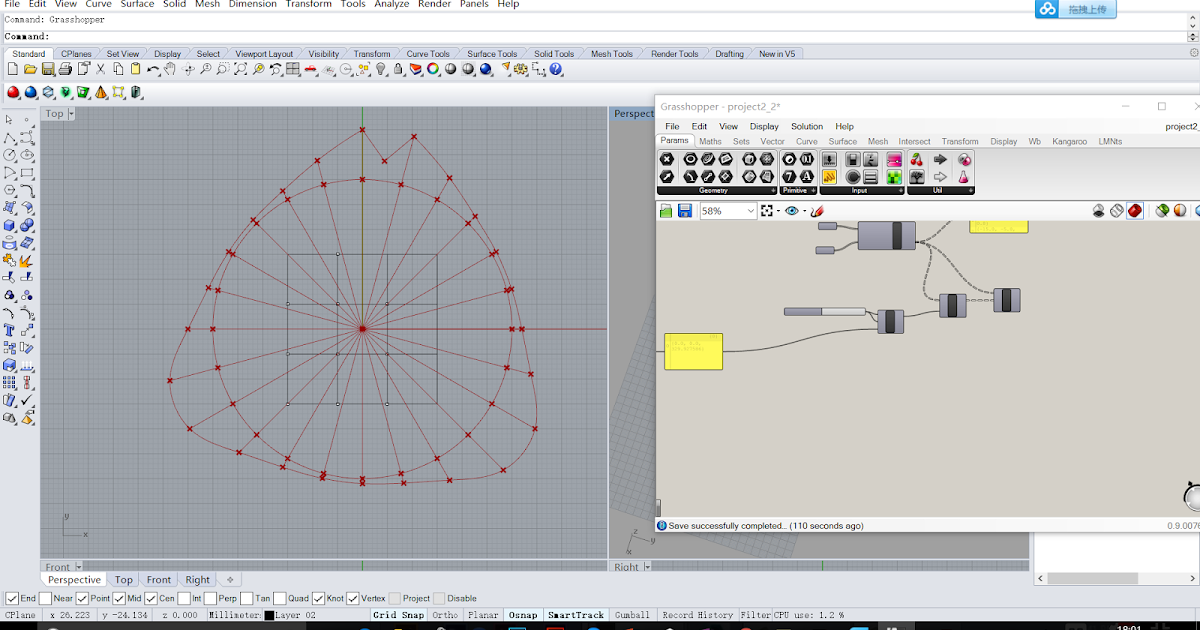Image resolution: width=1200 pixels, height=630 pixels.
Task: Open the Solution menu in Grasshopper
Action: (807, 126)
